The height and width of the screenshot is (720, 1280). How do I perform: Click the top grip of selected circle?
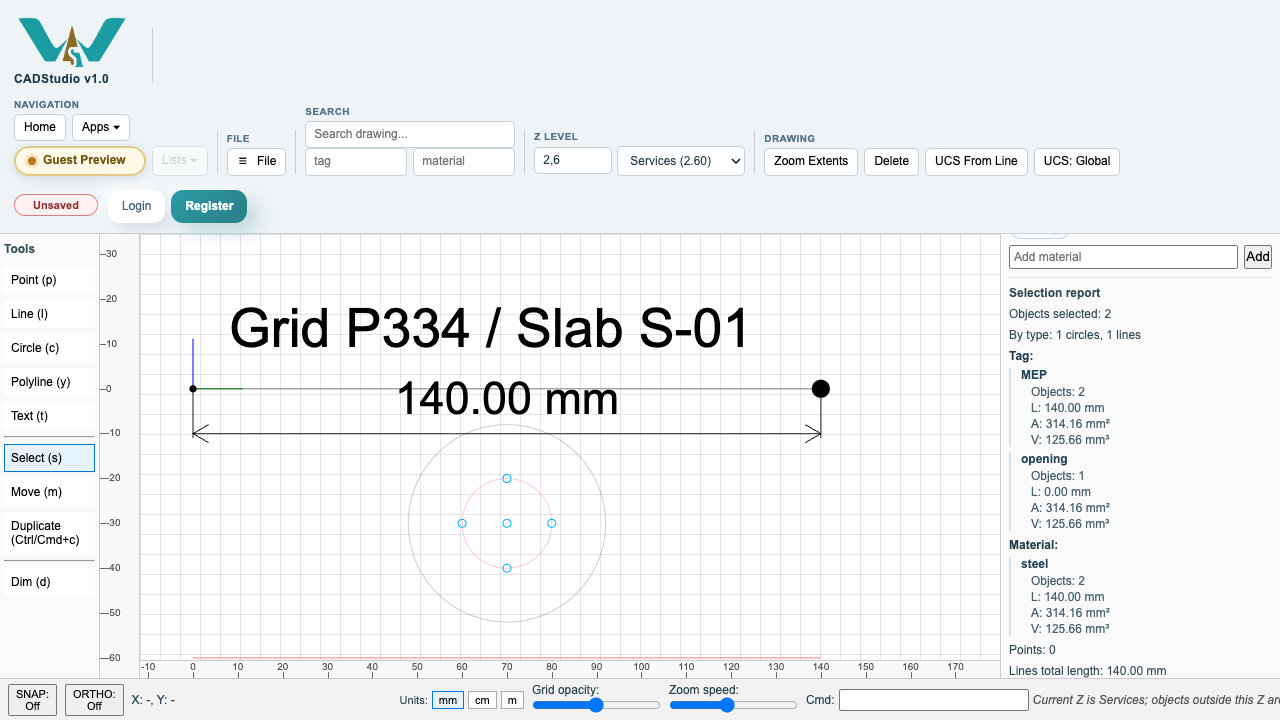click(x=507, y=479)
